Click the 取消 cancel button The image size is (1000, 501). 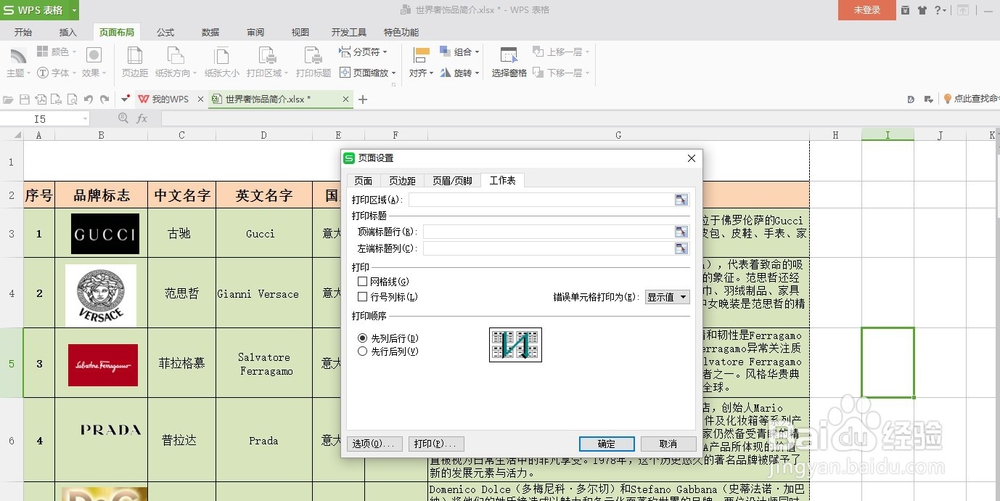pyautogui.click(x=668, y=444)
